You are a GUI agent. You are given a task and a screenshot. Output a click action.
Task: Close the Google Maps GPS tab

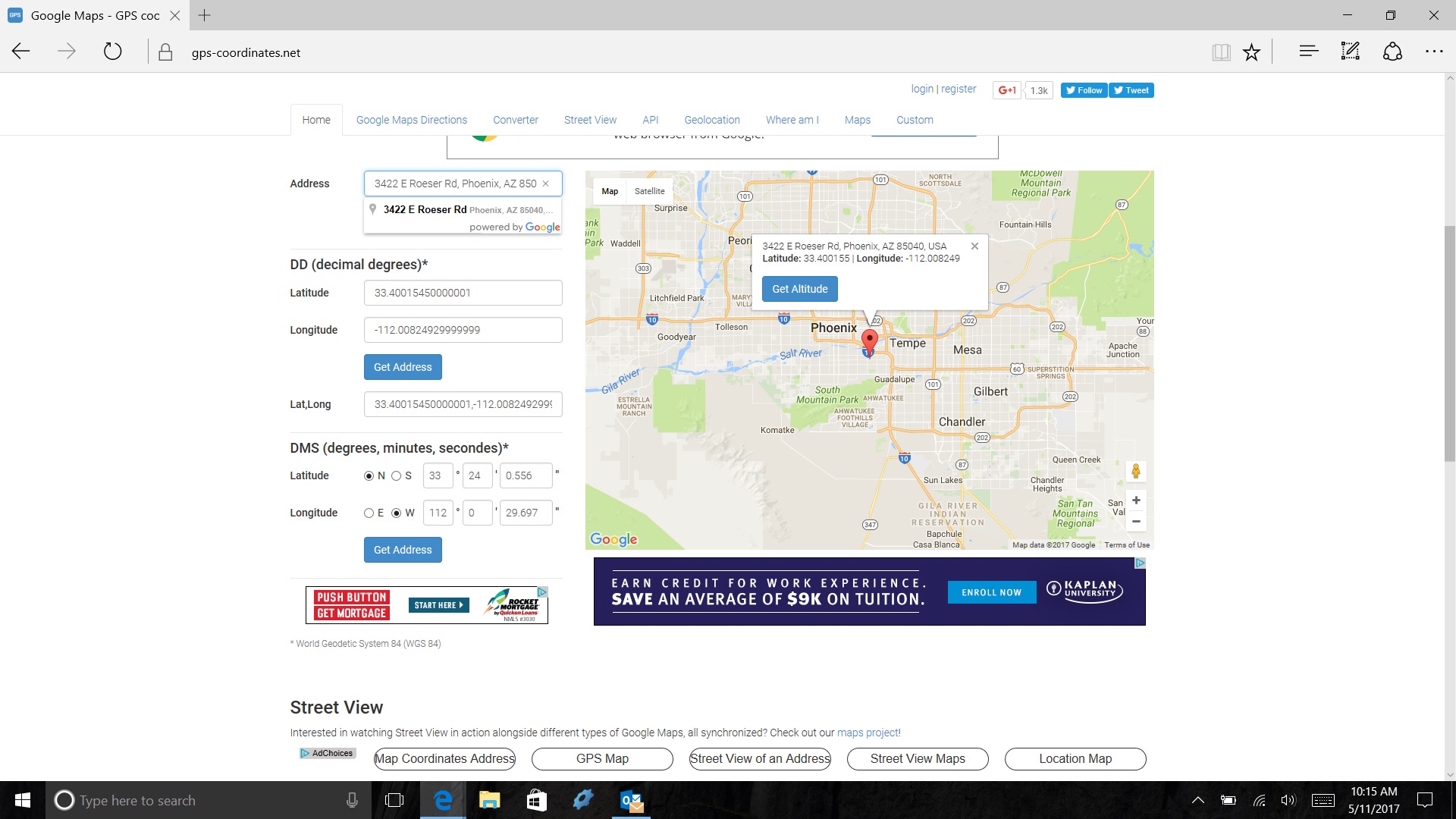tap(175, 15)
